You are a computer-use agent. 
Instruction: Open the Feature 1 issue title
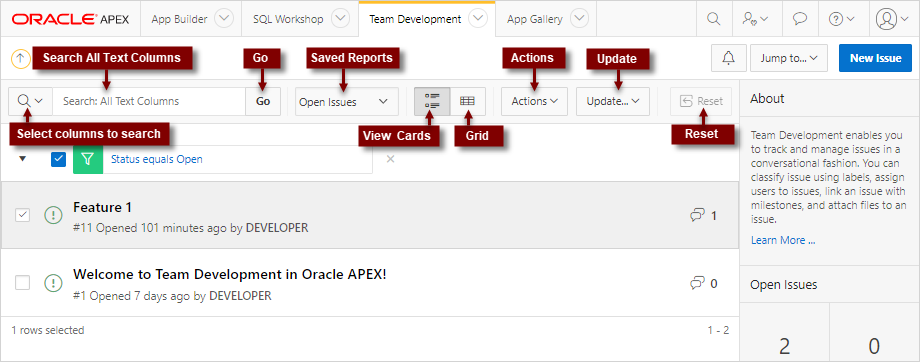coord(103,207)
